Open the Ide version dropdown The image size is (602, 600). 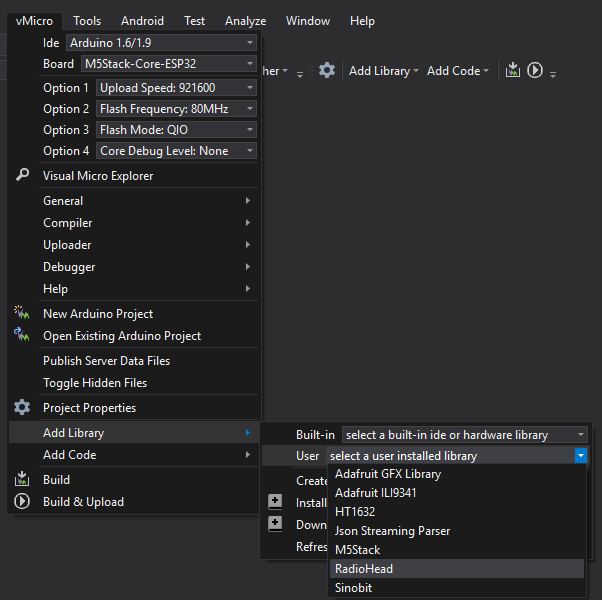click(161, 43)
